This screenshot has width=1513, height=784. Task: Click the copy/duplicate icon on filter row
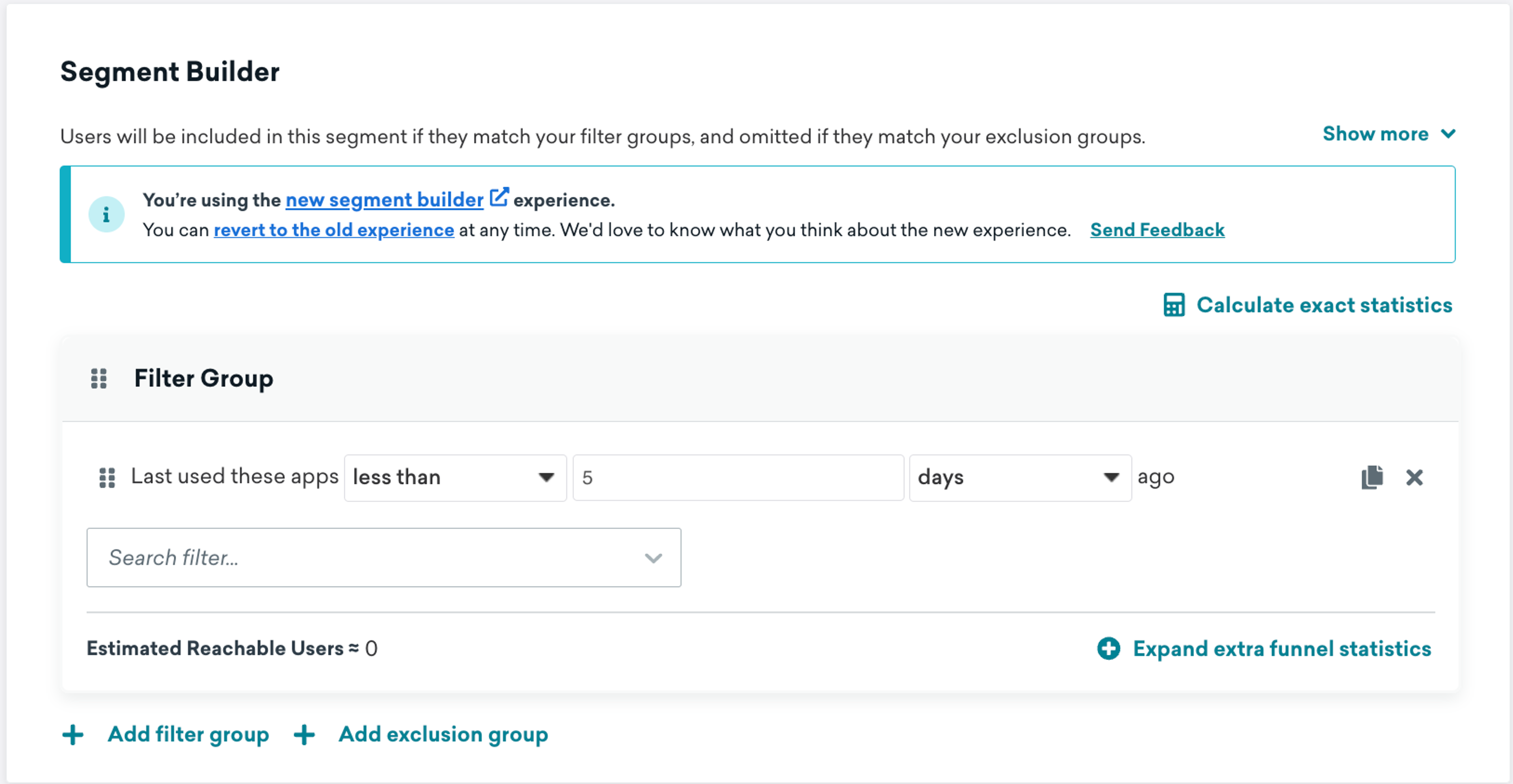1369,477
